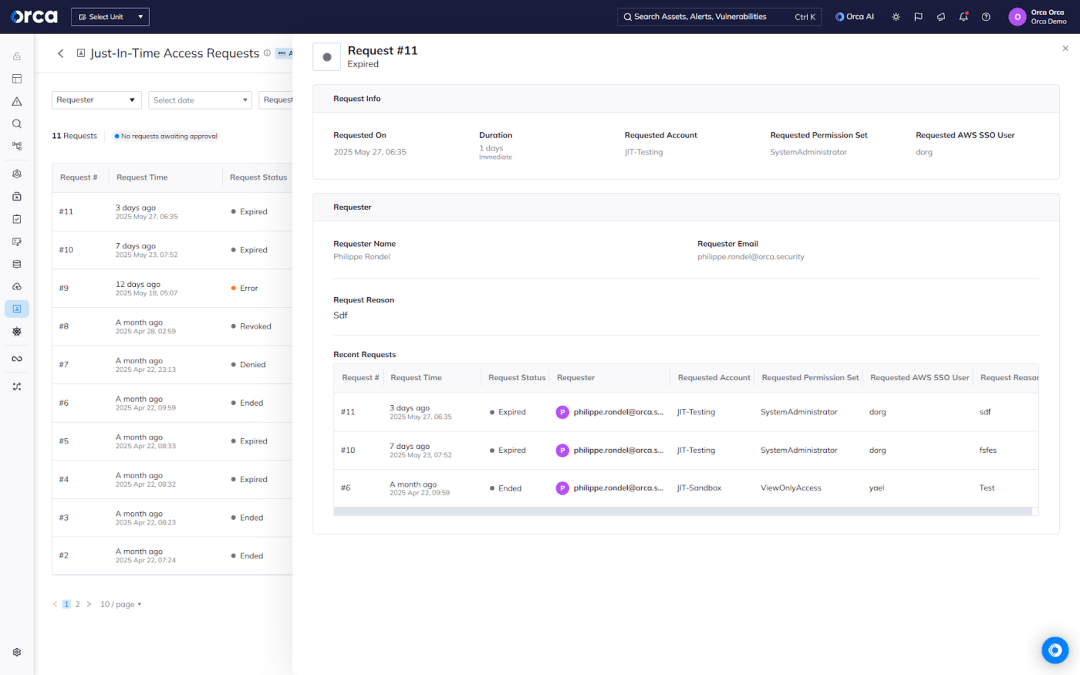Go to page 2 of requests
1080x675 pixels.
click(77, 604)
